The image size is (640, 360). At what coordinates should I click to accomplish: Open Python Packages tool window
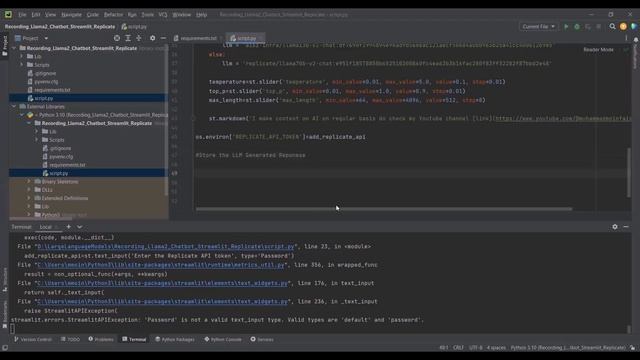(x=175, y=339)
